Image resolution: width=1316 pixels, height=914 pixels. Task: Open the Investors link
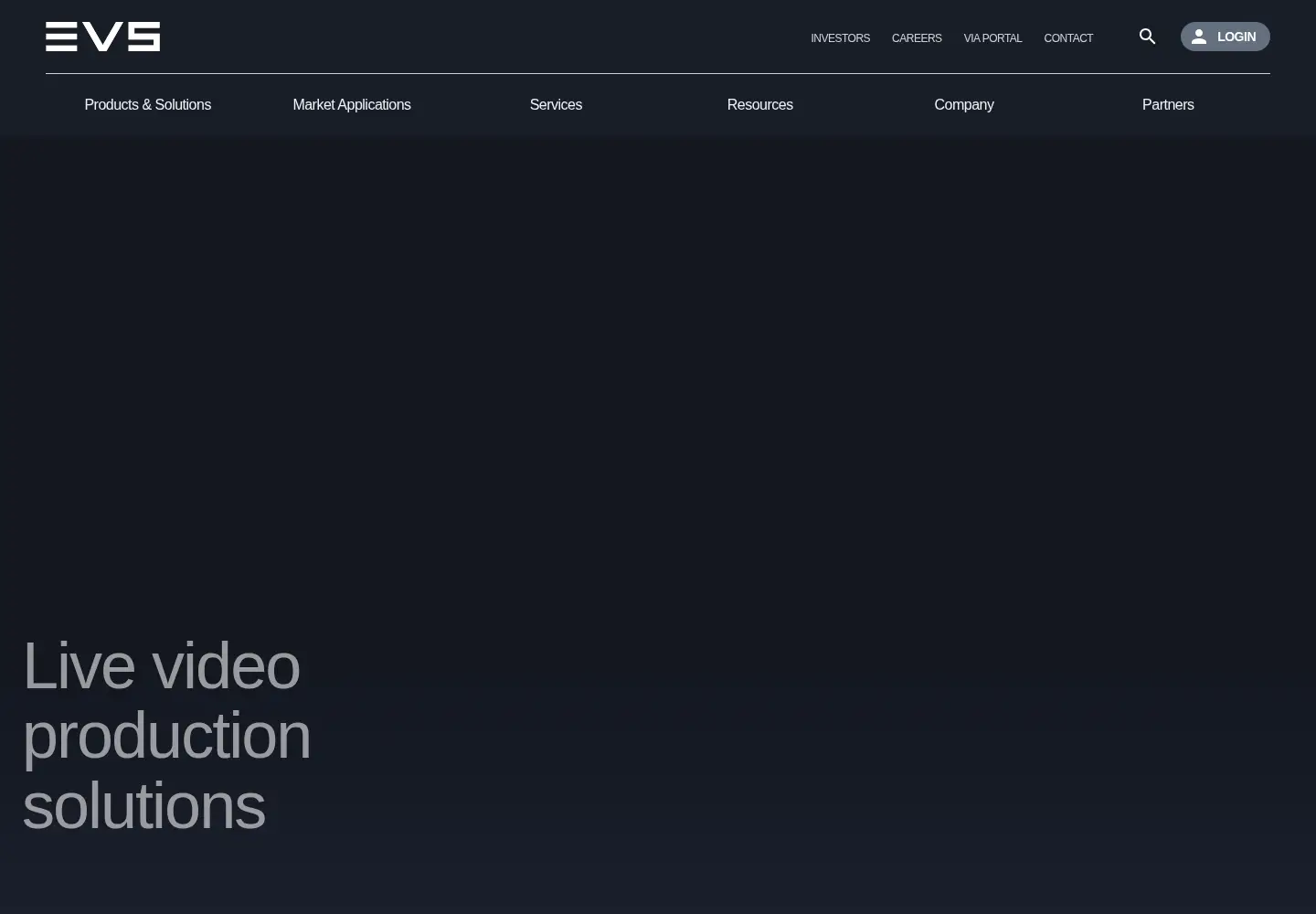pos(840,38)
